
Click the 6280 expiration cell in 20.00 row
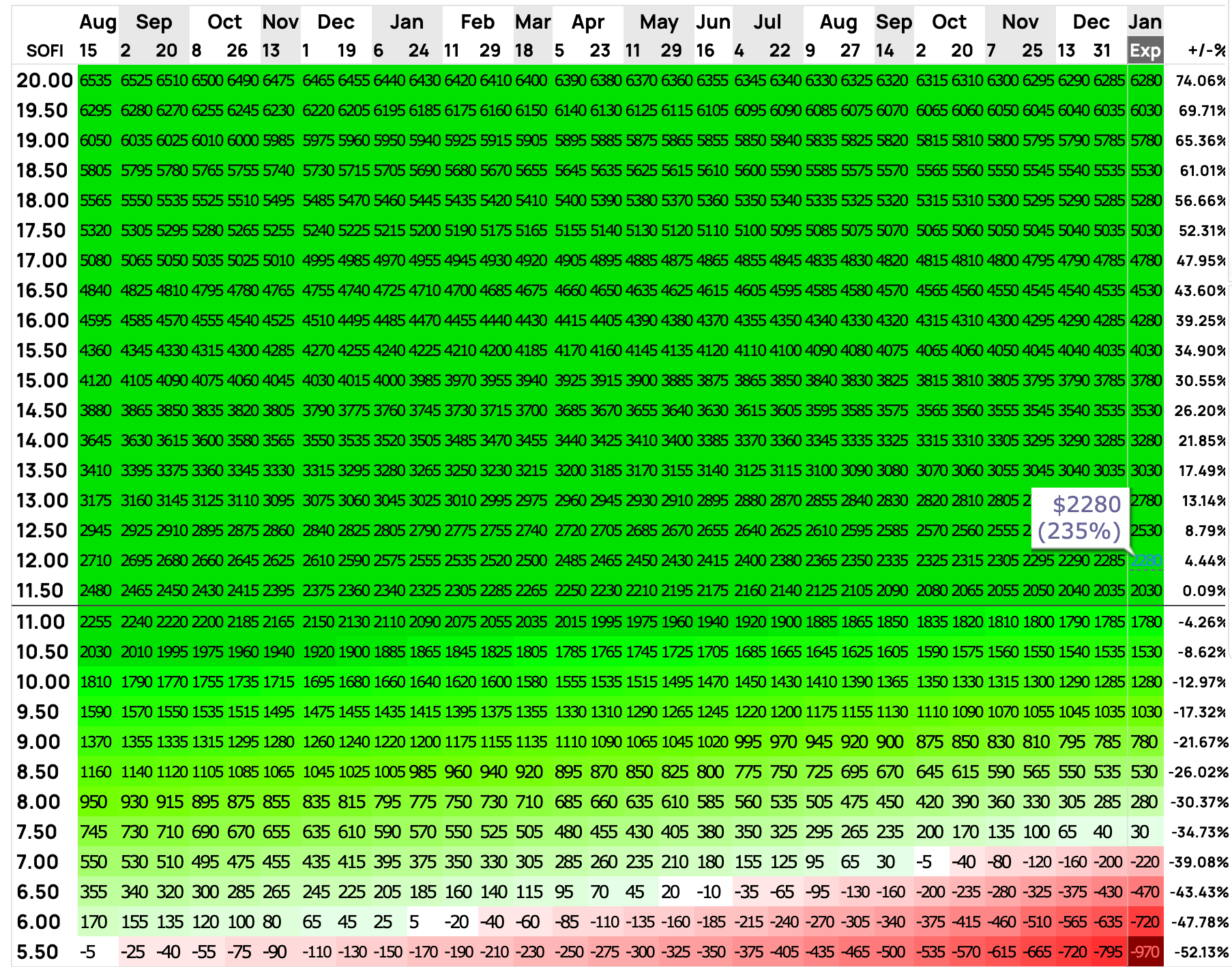(x=1146, y=80)
